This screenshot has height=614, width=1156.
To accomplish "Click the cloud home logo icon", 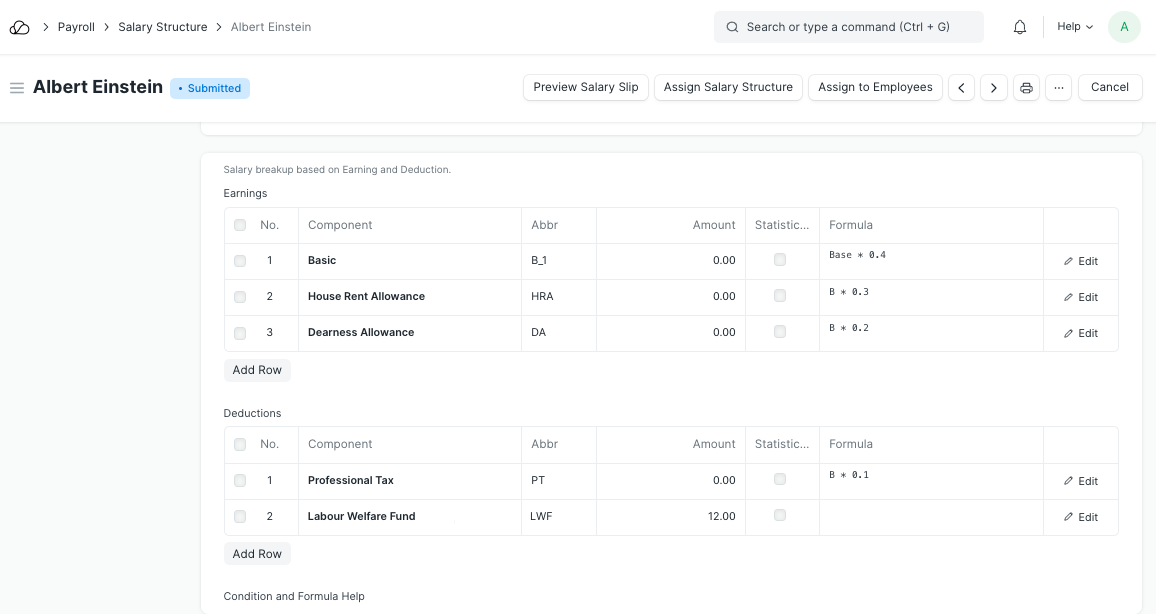I will (x=20, y=27).
